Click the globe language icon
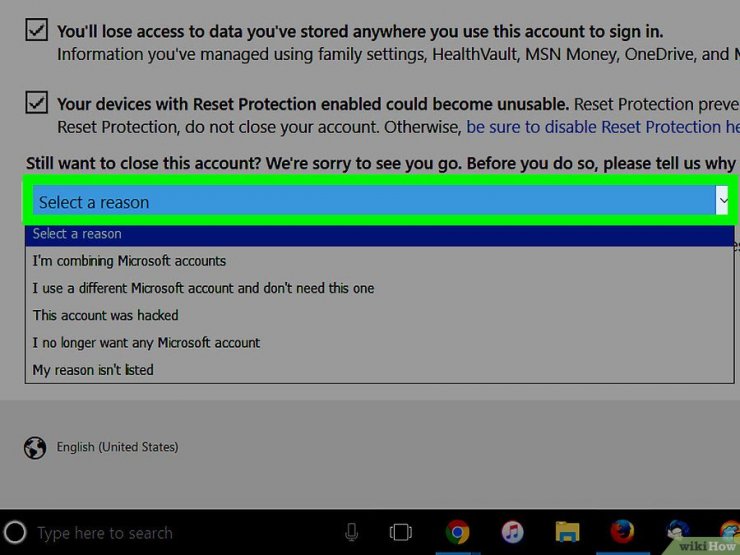Image resolution: width=740 pixels, height=555 pixels. click(35, 447)
